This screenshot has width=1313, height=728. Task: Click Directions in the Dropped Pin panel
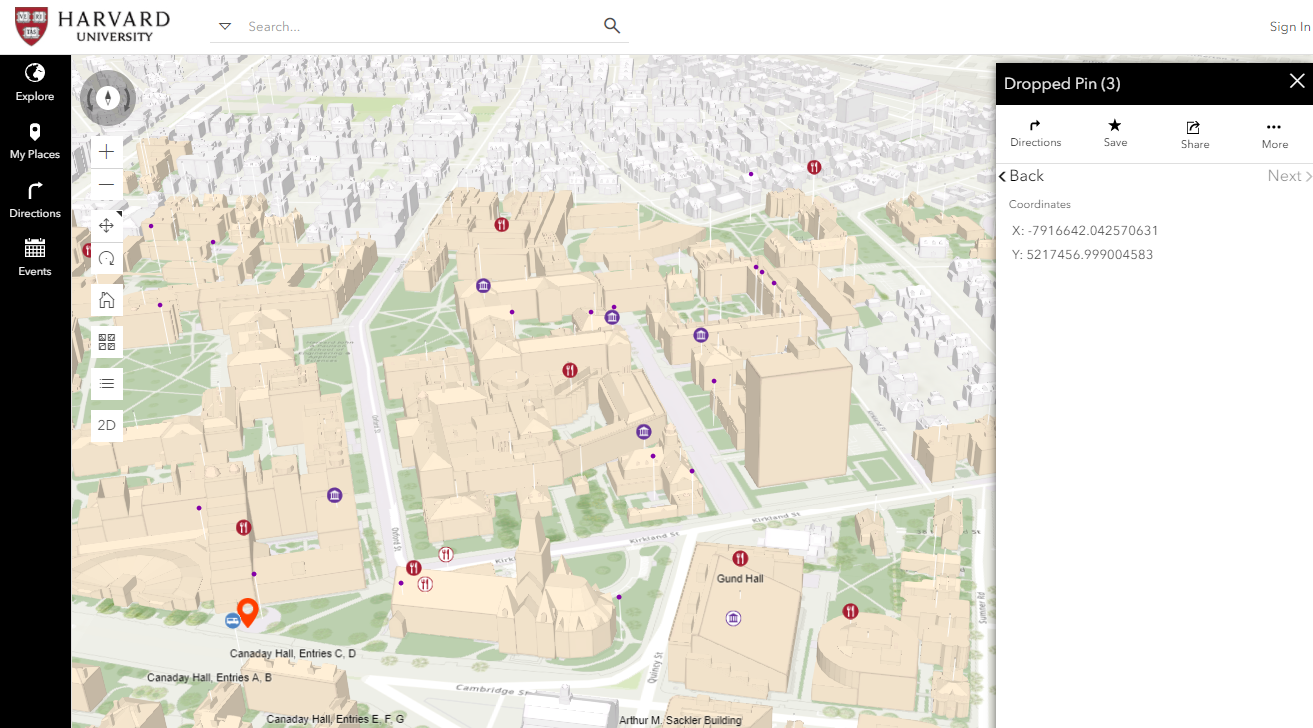pos(1035,133)
